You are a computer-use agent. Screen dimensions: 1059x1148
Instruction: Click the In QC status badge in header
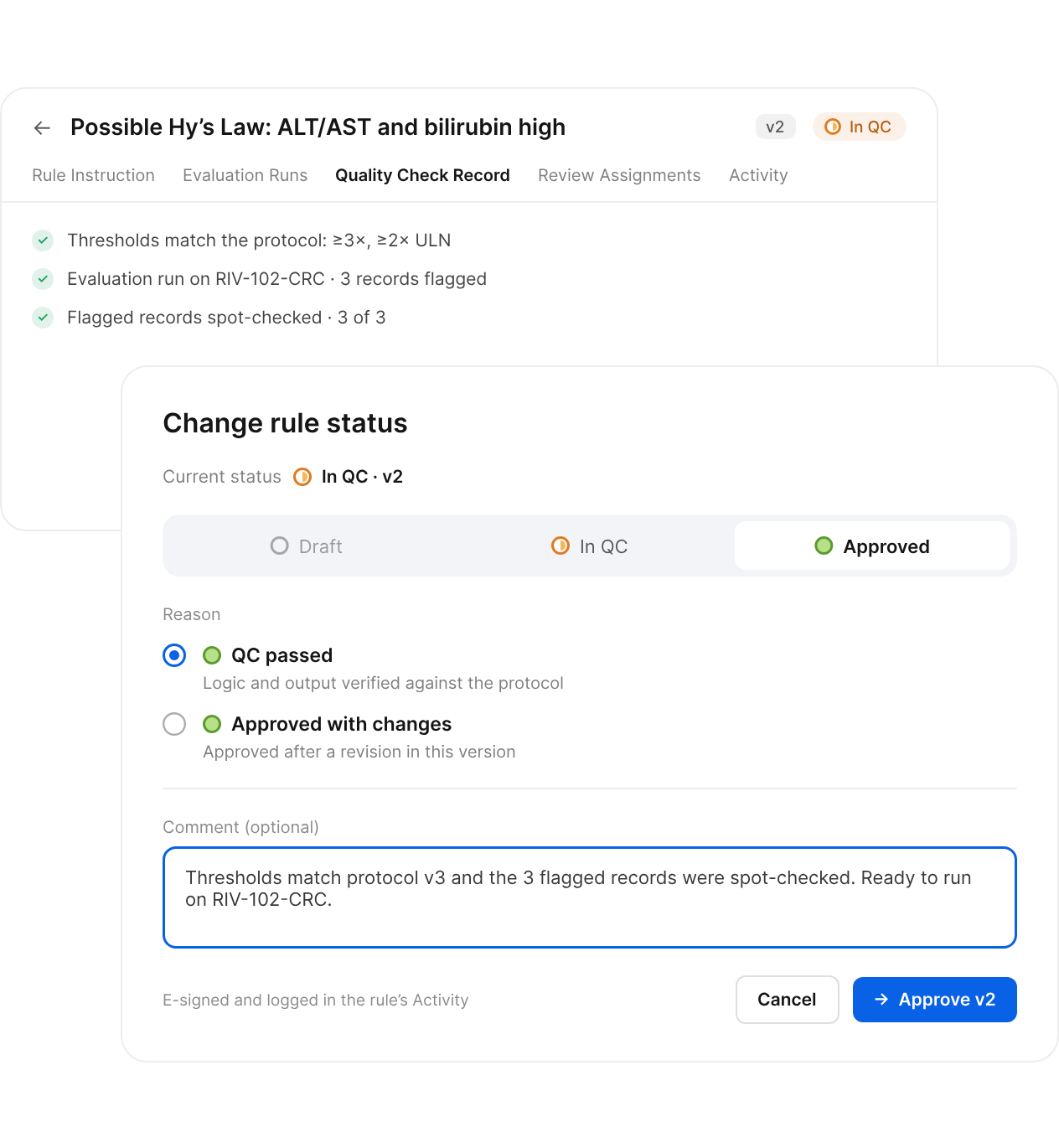[x=859, y=127]
